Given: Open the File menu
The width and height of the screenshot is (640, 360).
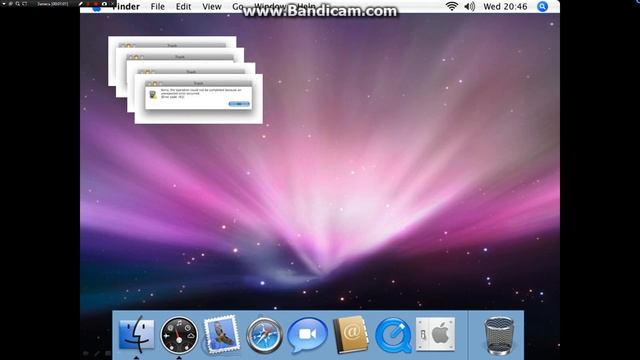Looking at the screenshot, I should [158, 7].
